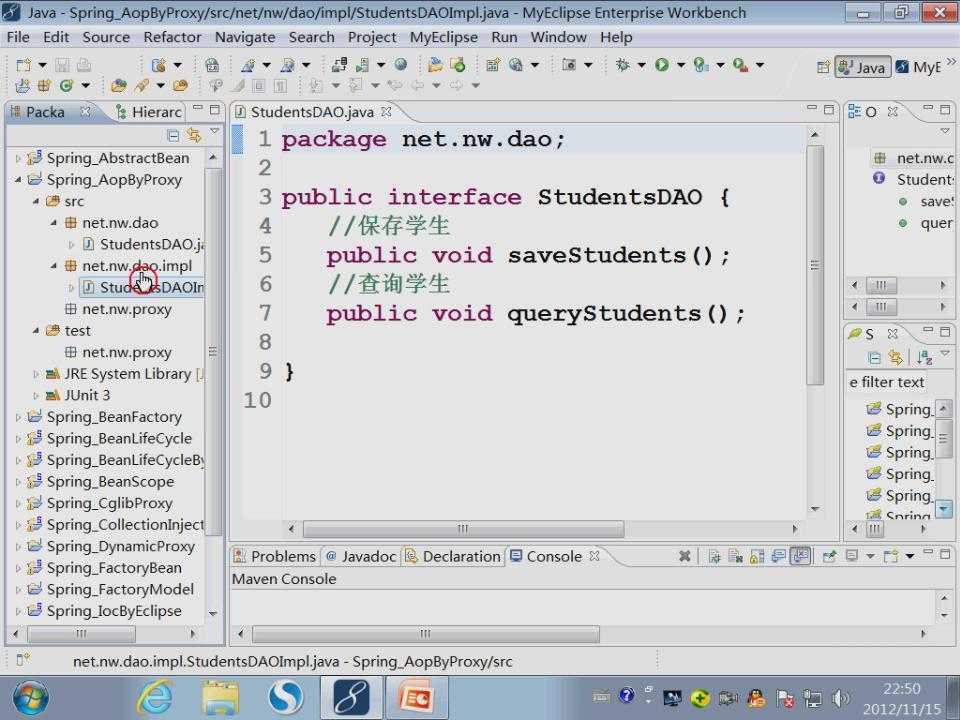Viewport: 960px width, 720px height.
Task: Open the Open Console dropdown arrow
Action: (910, 556)
